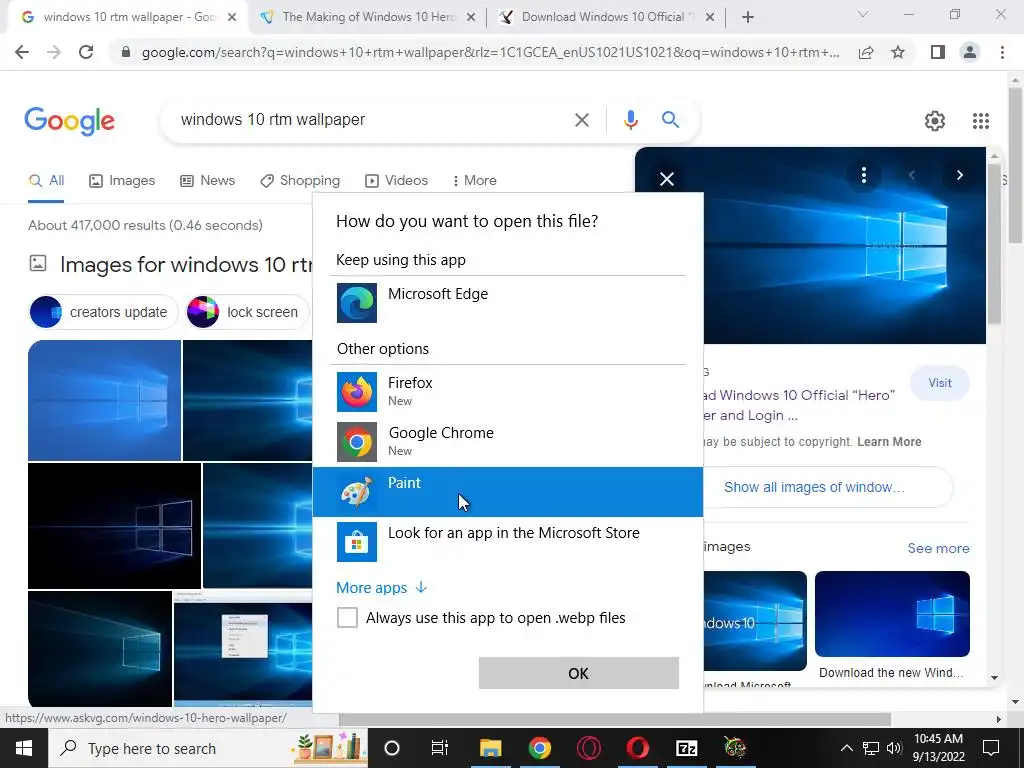The image size is (1024, 768).
Task: Open Cortana from the taskbar
Action: click(392, 748)
